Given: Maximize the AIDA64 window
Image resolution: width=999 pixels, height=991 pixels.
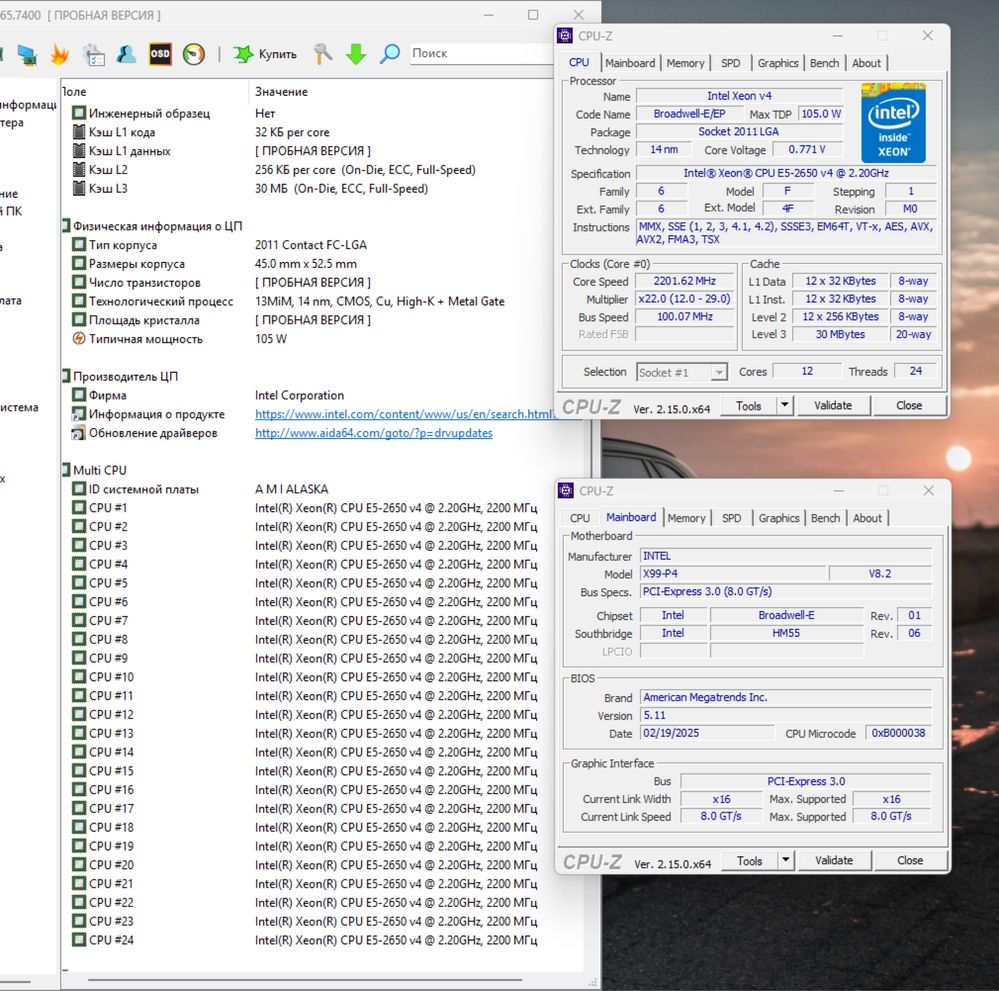Looking at the screenshot, I should coord(533,14).
